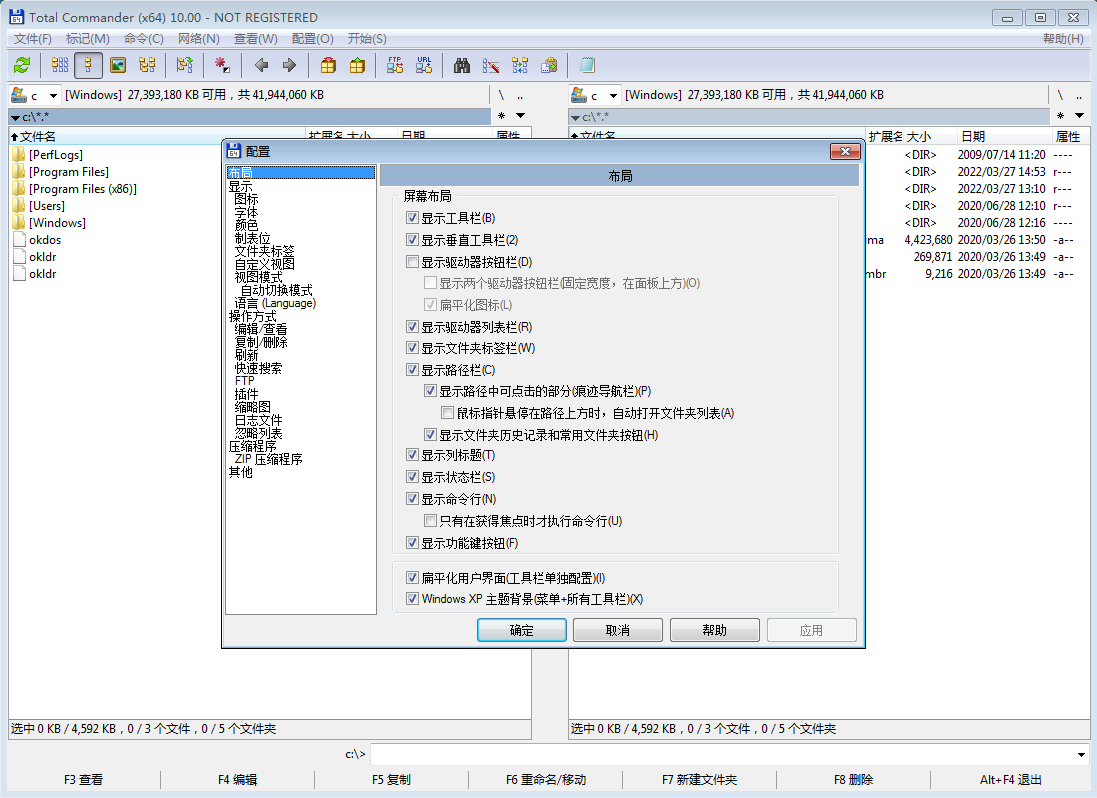Click the notepad icon in toolbar

587,65
